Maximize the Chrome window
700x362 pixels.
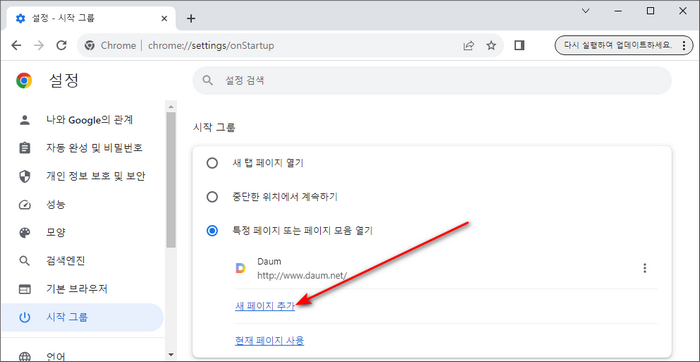tap(650, 11)
